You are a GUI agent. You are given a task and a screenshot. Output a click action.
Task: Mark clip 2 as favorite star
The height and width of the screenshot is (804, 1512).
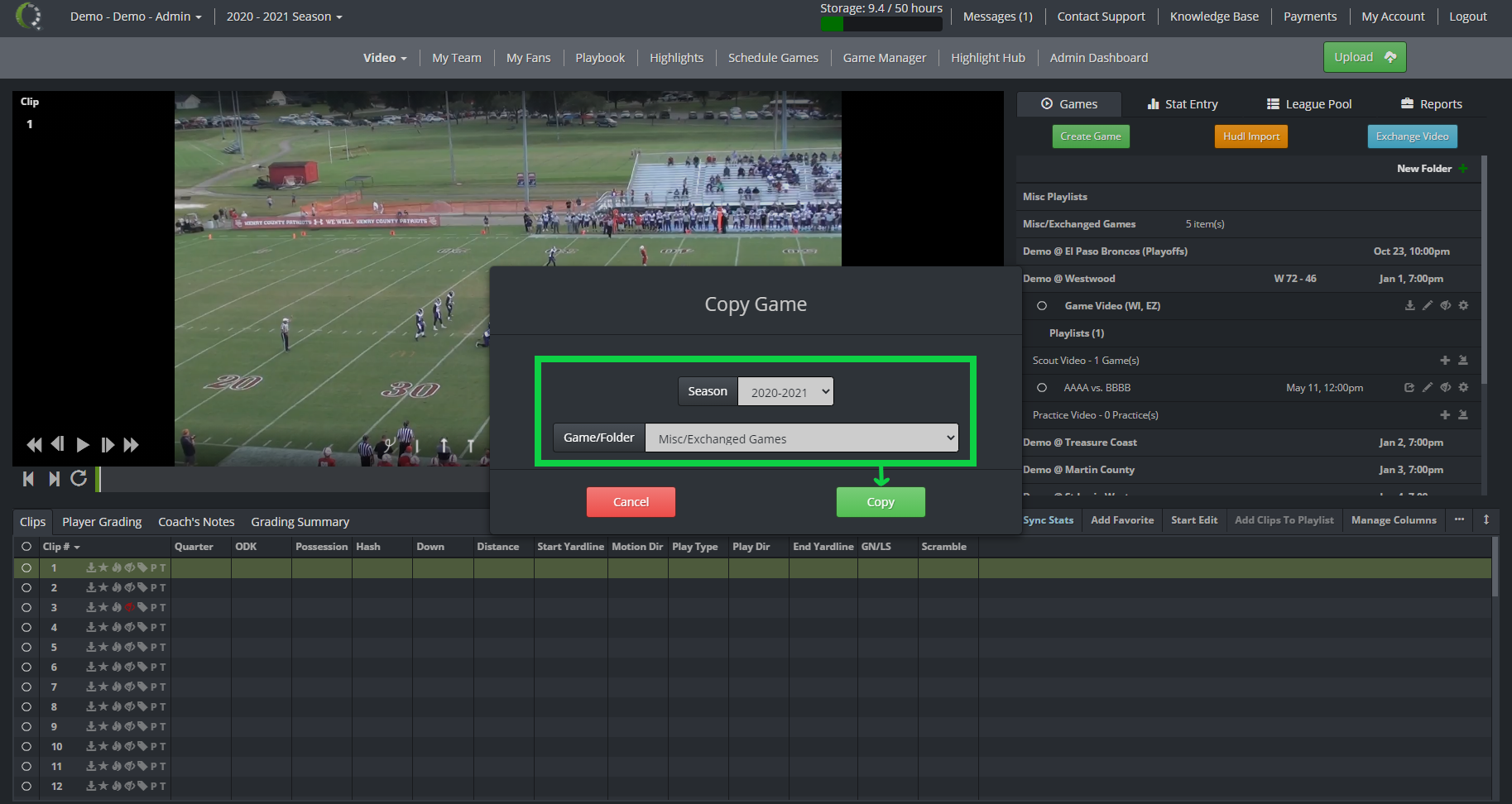pyautogui.click(x=103, y=587)
